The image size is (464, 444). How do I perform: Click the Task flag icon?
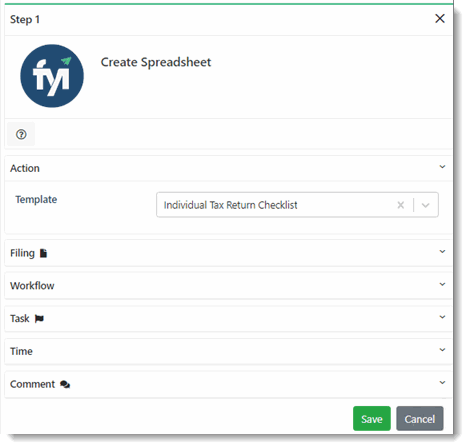pyautogui.click(x=39, y=319)
